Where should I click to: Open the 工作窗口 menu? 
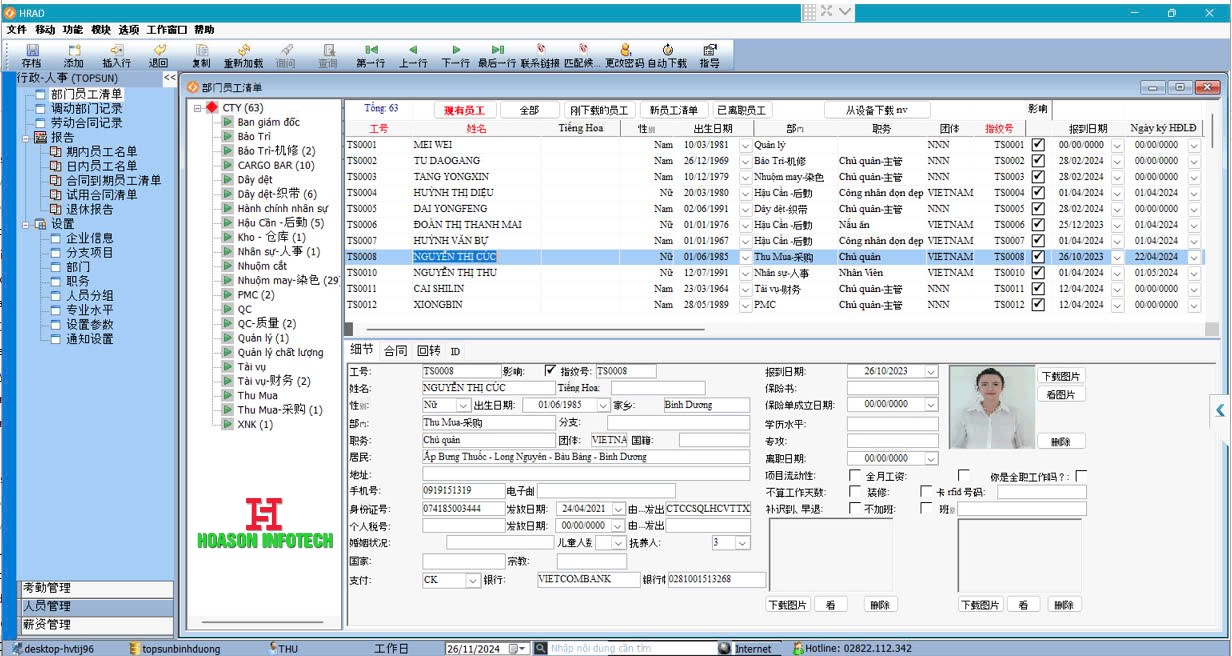166,30
